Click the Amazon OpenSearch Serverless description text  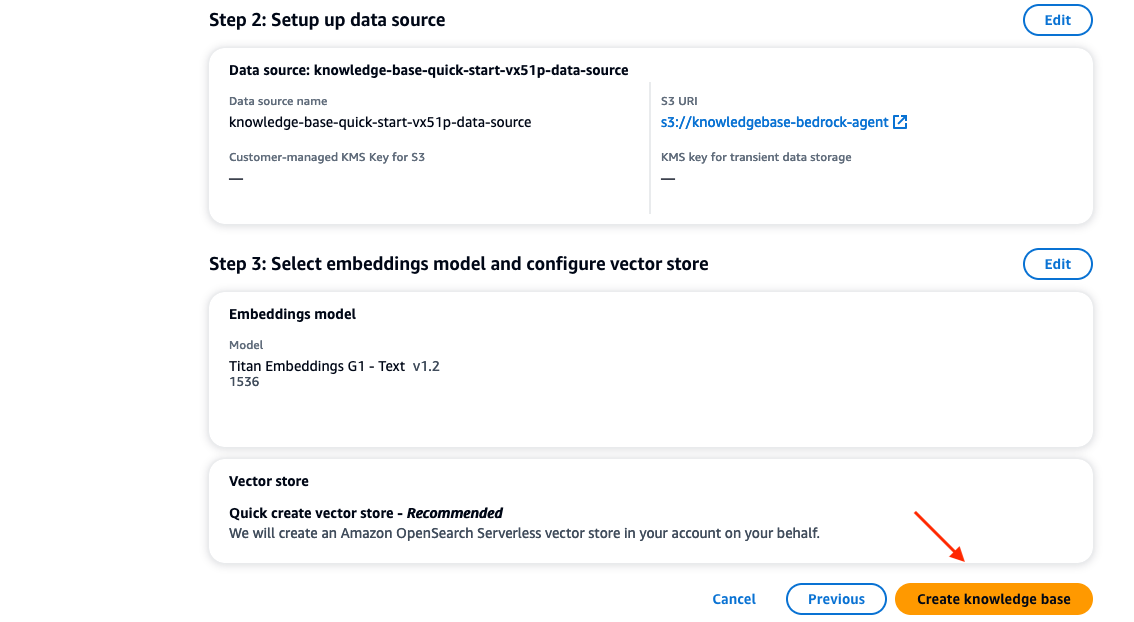click(524, 533)
